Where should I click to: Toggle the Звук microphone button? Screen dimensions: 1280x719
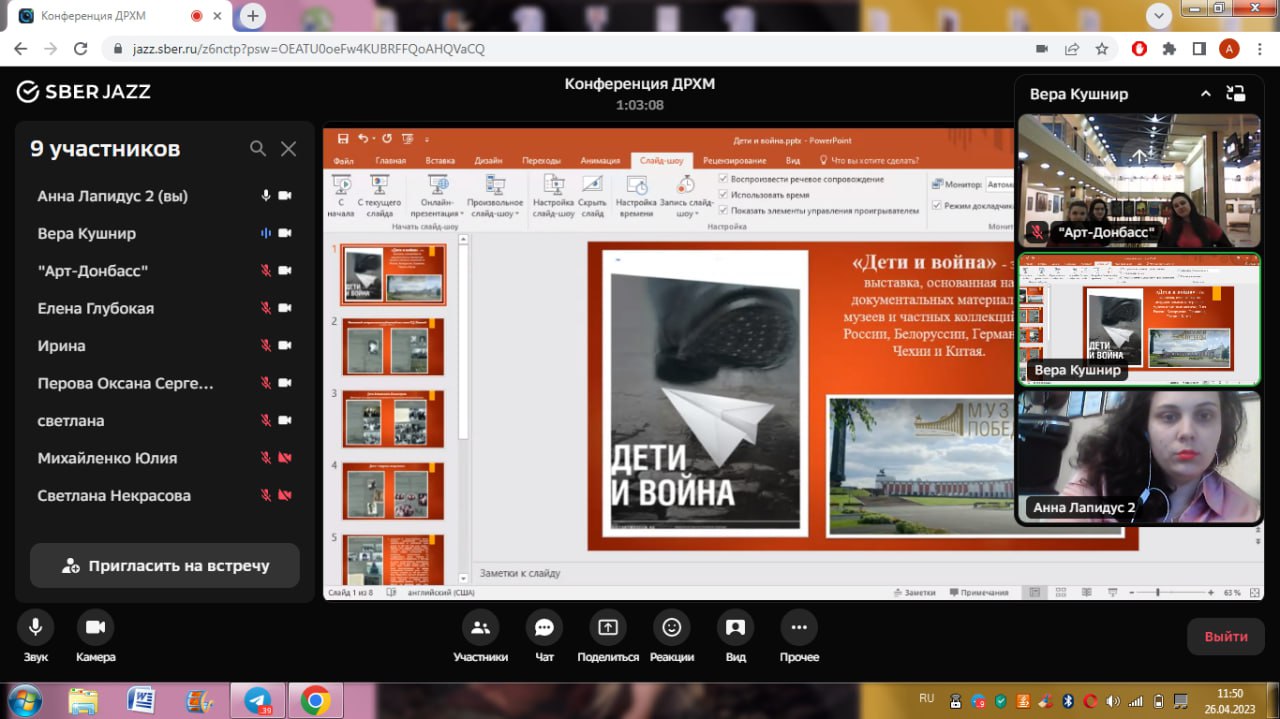pyautogui.click(x=35, y=628)
